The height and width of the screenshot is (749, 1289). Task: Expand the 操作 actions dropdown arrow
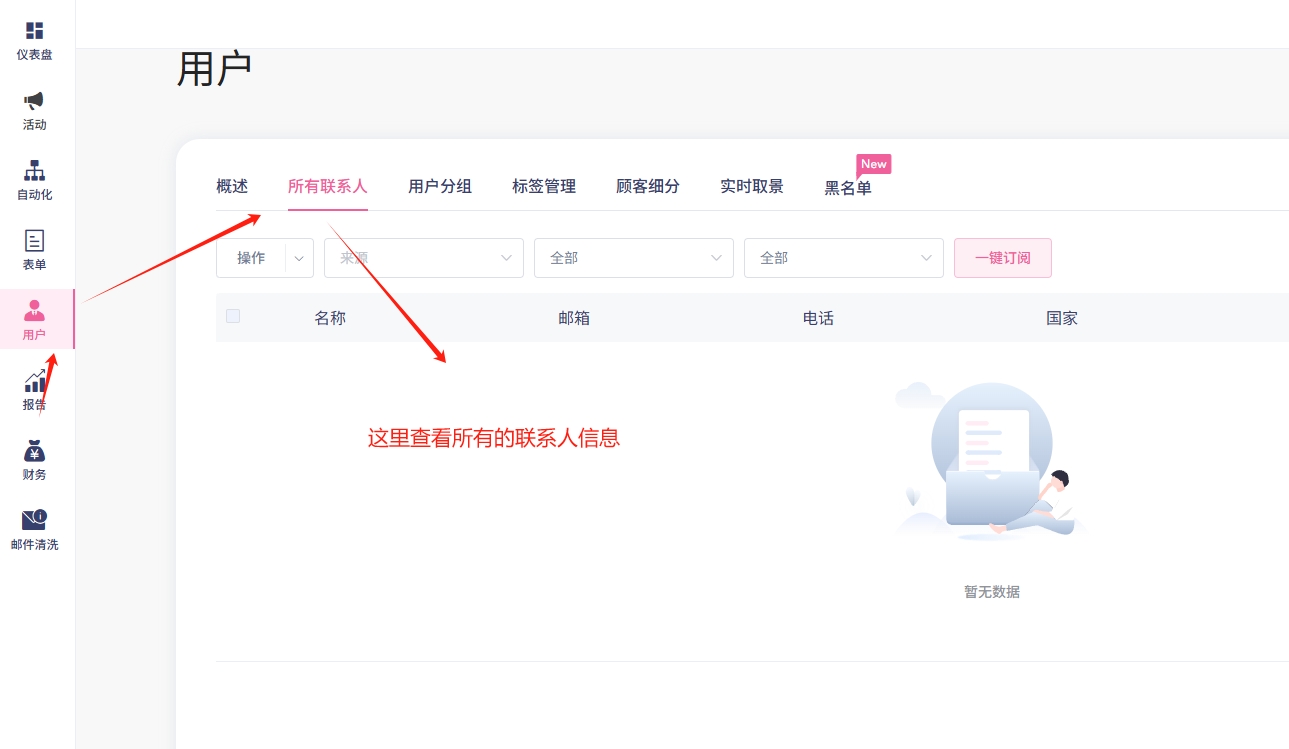(x=299, y=258)
